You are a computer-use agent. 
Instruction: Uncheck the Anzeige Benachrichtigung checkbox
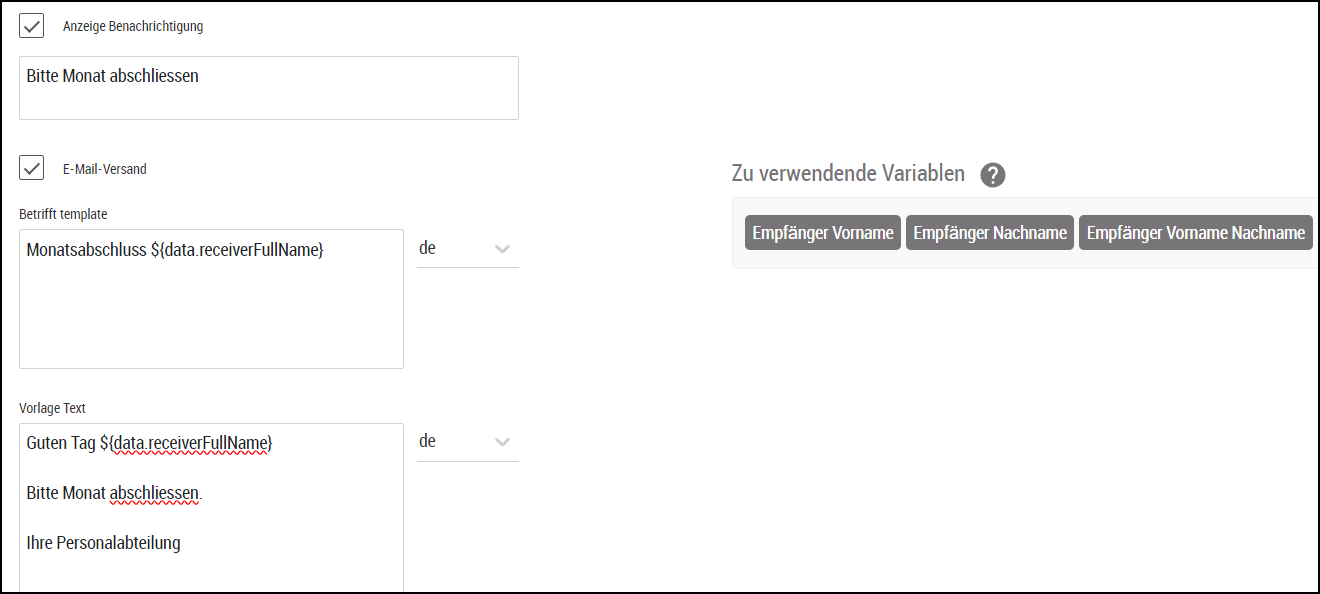32,26
